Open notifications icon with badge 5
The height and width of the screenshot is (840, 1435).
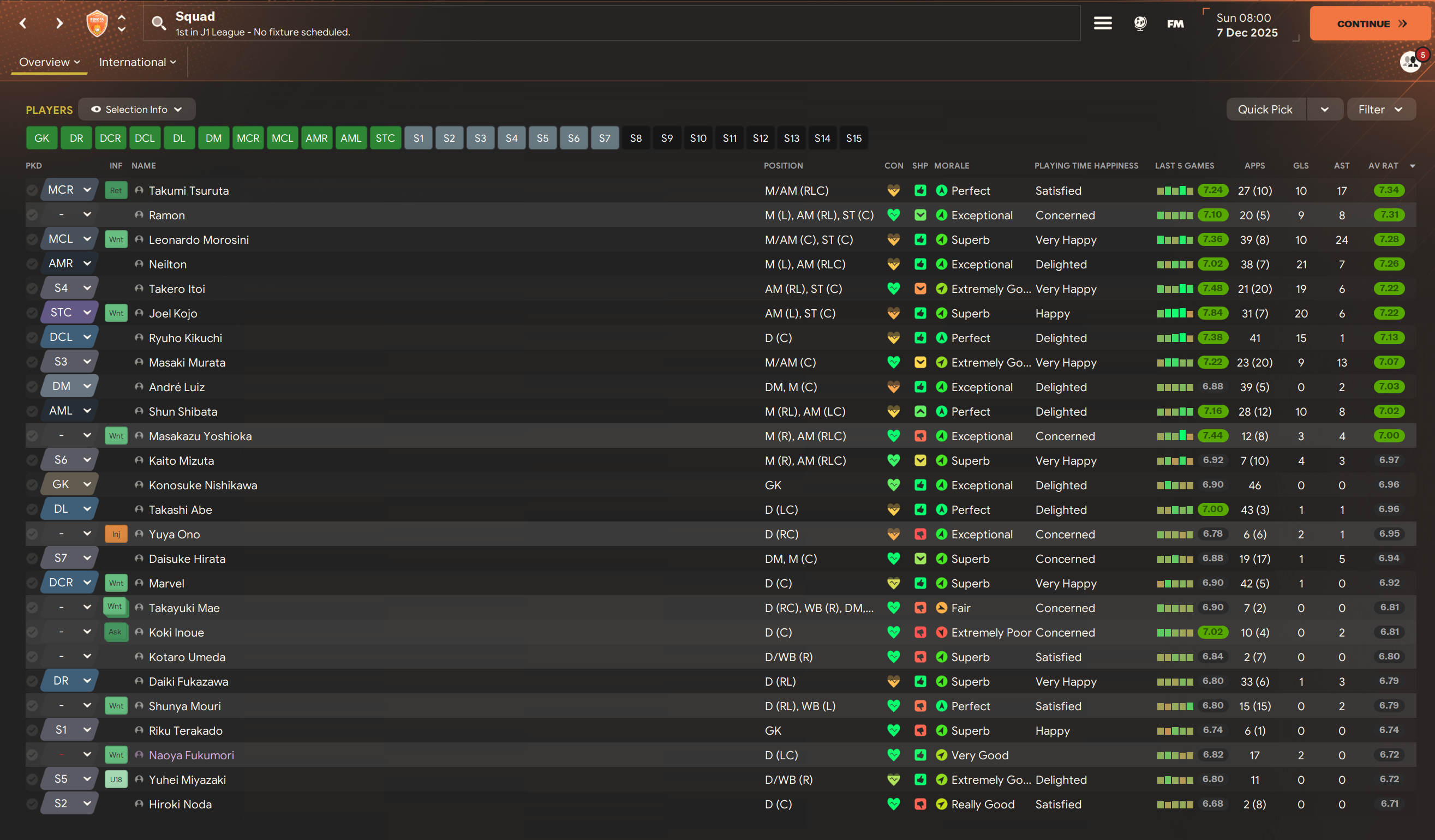(x=1410, y=62)
